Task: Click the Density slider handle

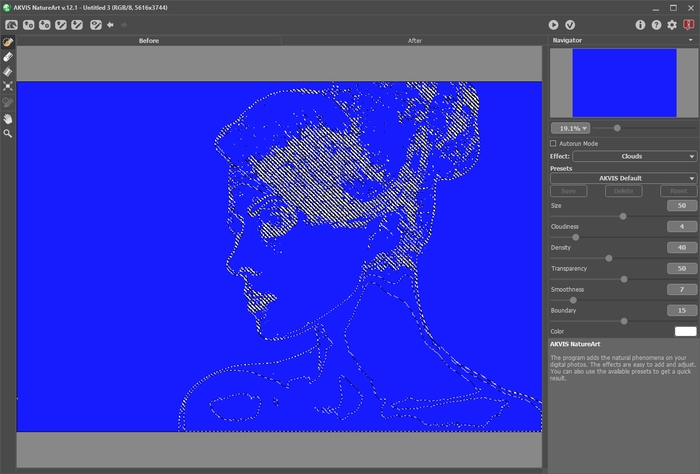Action: [608, 258]
